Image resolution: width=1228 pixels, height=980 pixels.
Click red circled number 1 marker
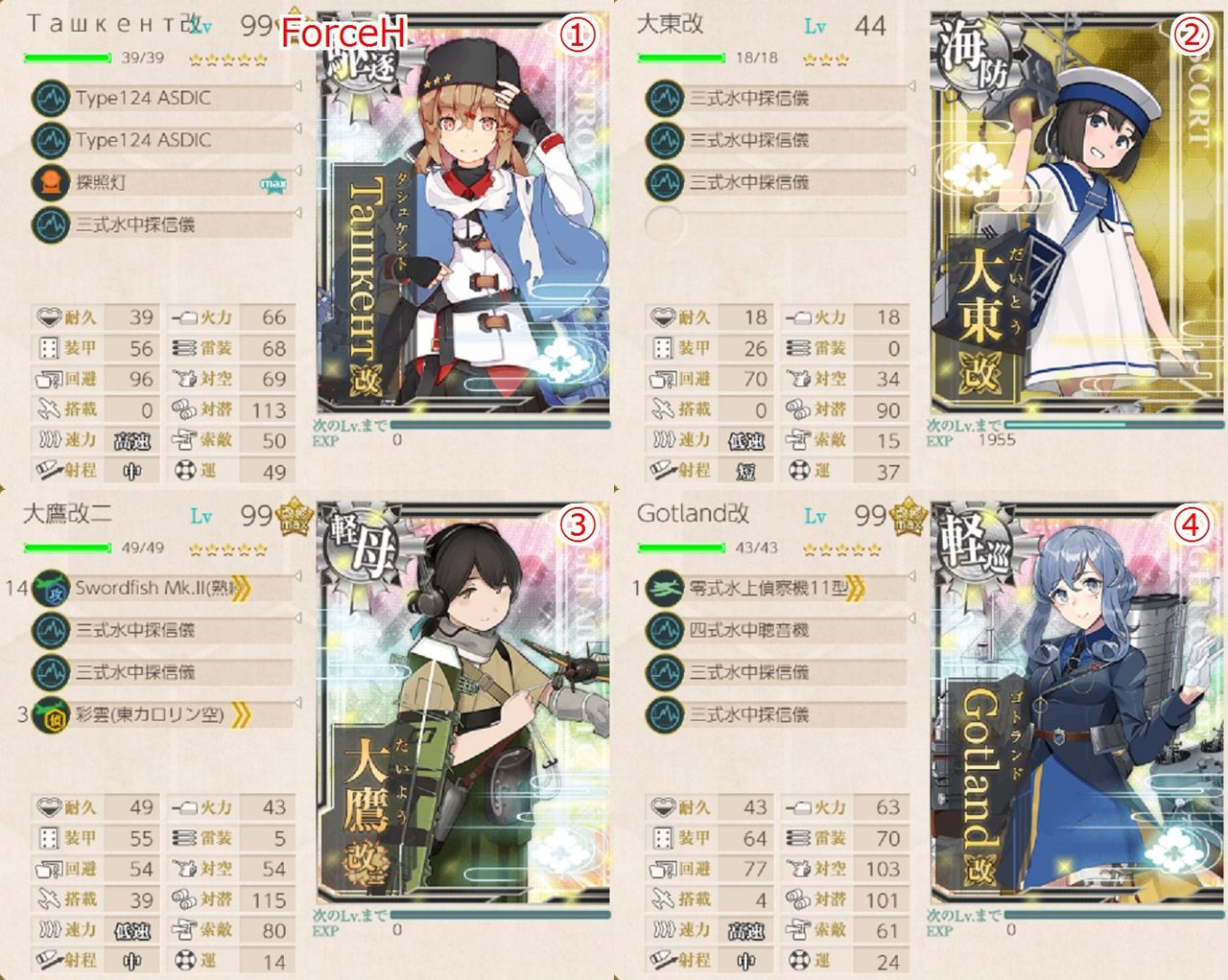[578, 35]
